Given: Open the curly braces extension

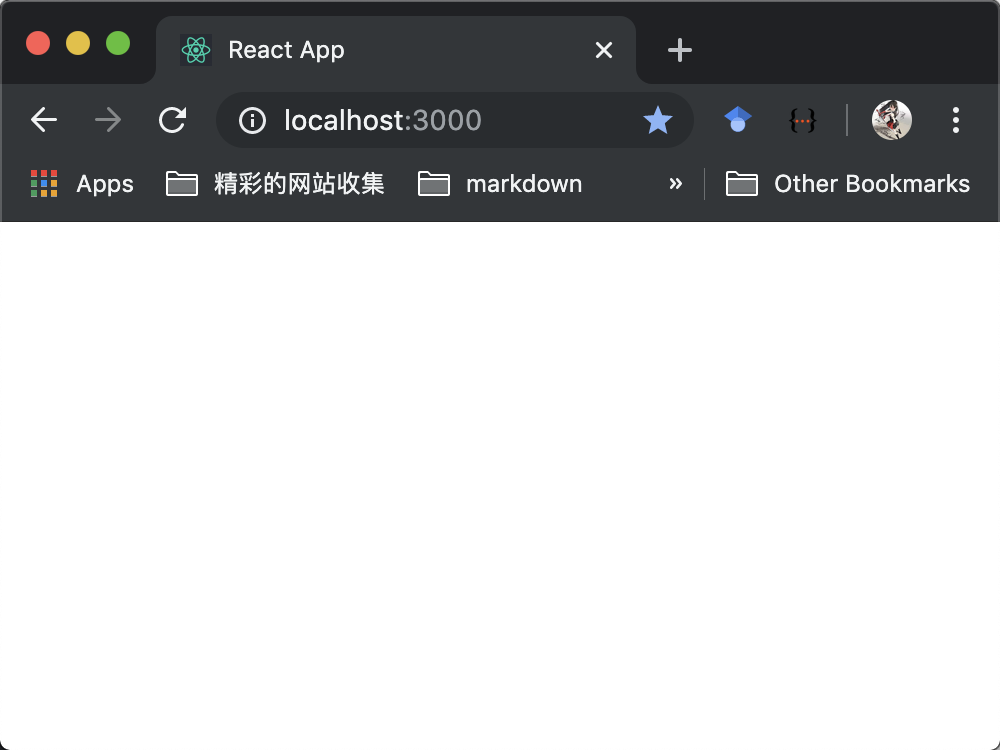Looking at the screenshot, I should pyautogui.click(x=803, y=121).
